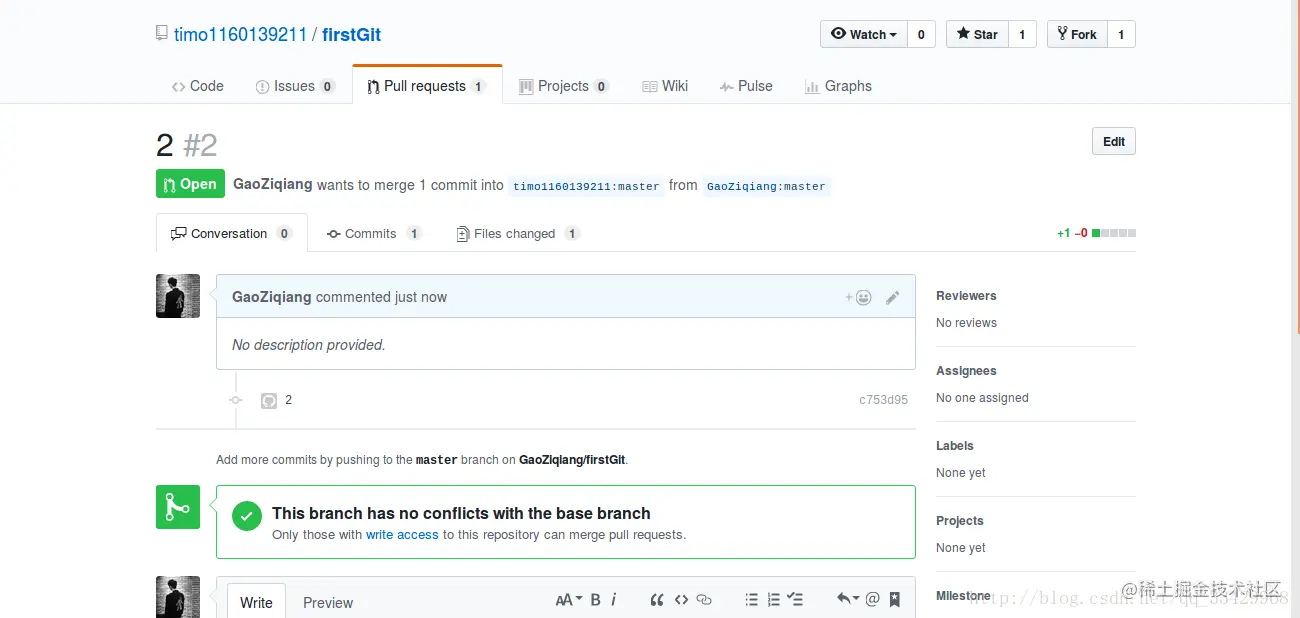The height and width of the screenshot is (618, 1300).
Task: Add a task list with the checklist icon
Action: click(795, 600)
